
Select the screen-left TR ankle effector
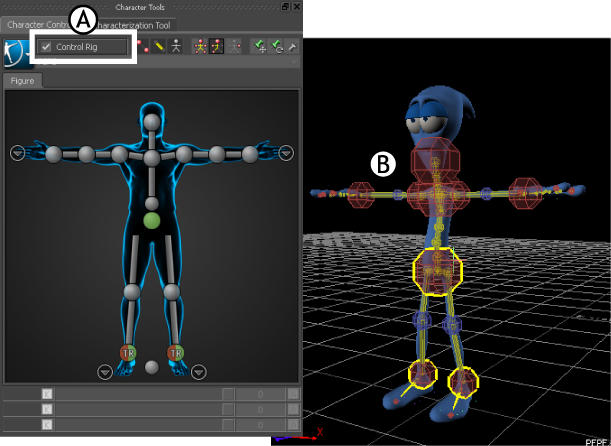(x=128, y=353)
